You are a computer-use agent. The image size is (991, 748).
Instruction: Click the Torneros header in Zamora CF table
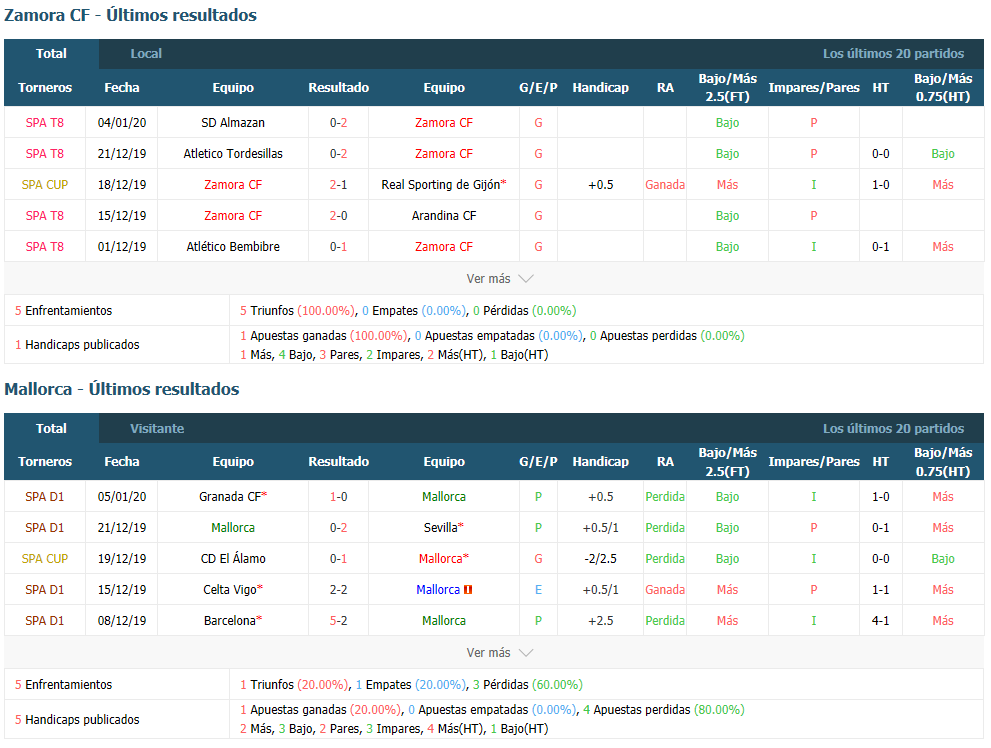(x=45, y=88)
